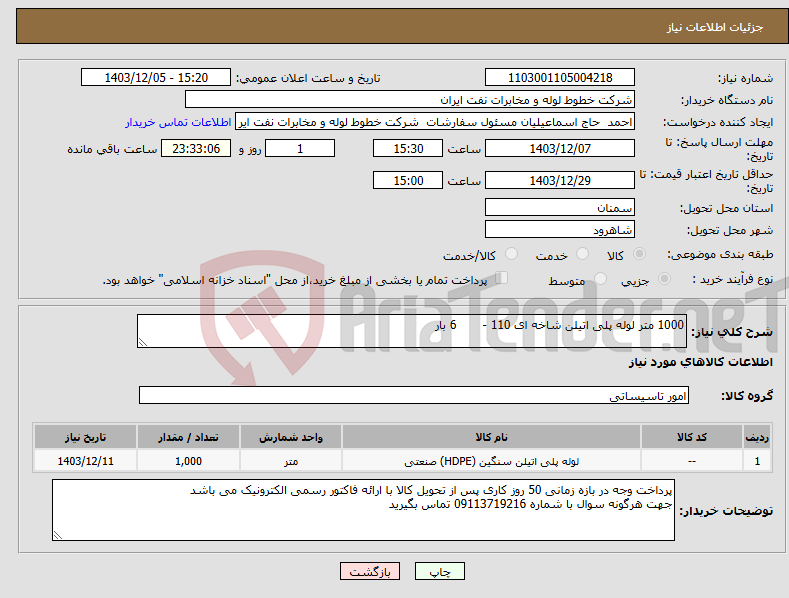Click the need date cell 1403/12/11

click(86, 461)
